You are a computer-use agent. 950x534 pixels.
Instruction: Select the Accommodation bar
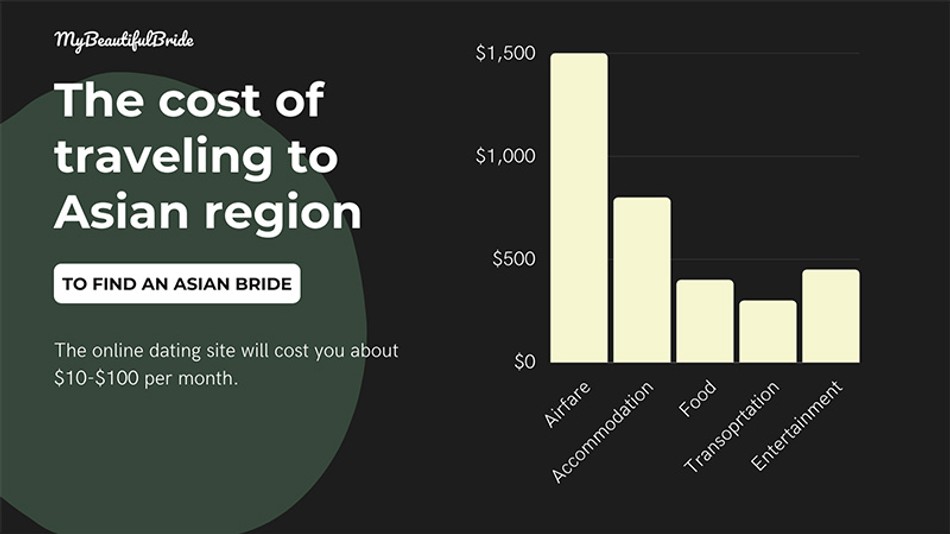(x=642, y=279)
